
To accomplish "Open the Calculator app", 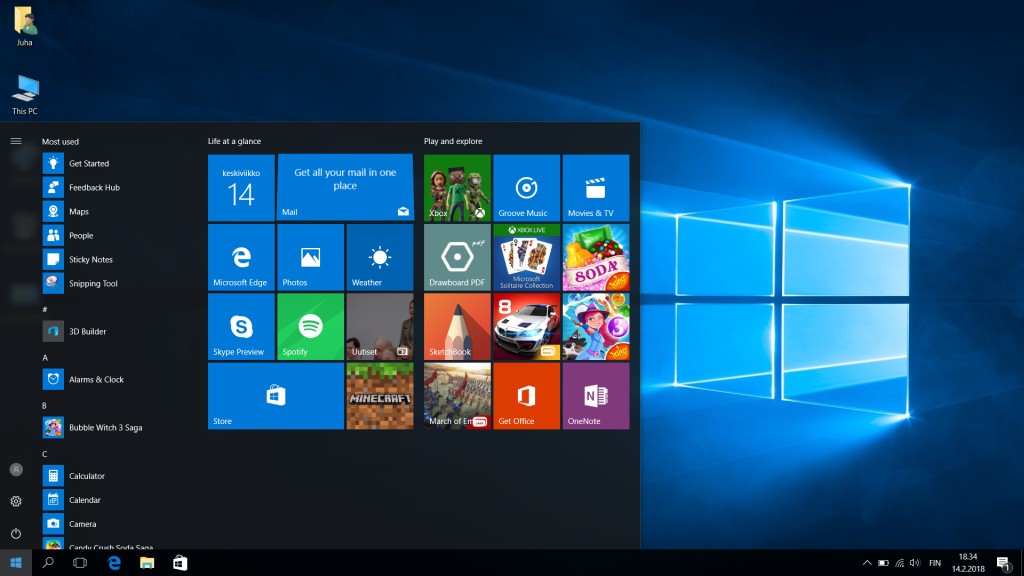I will click(118, 476).
